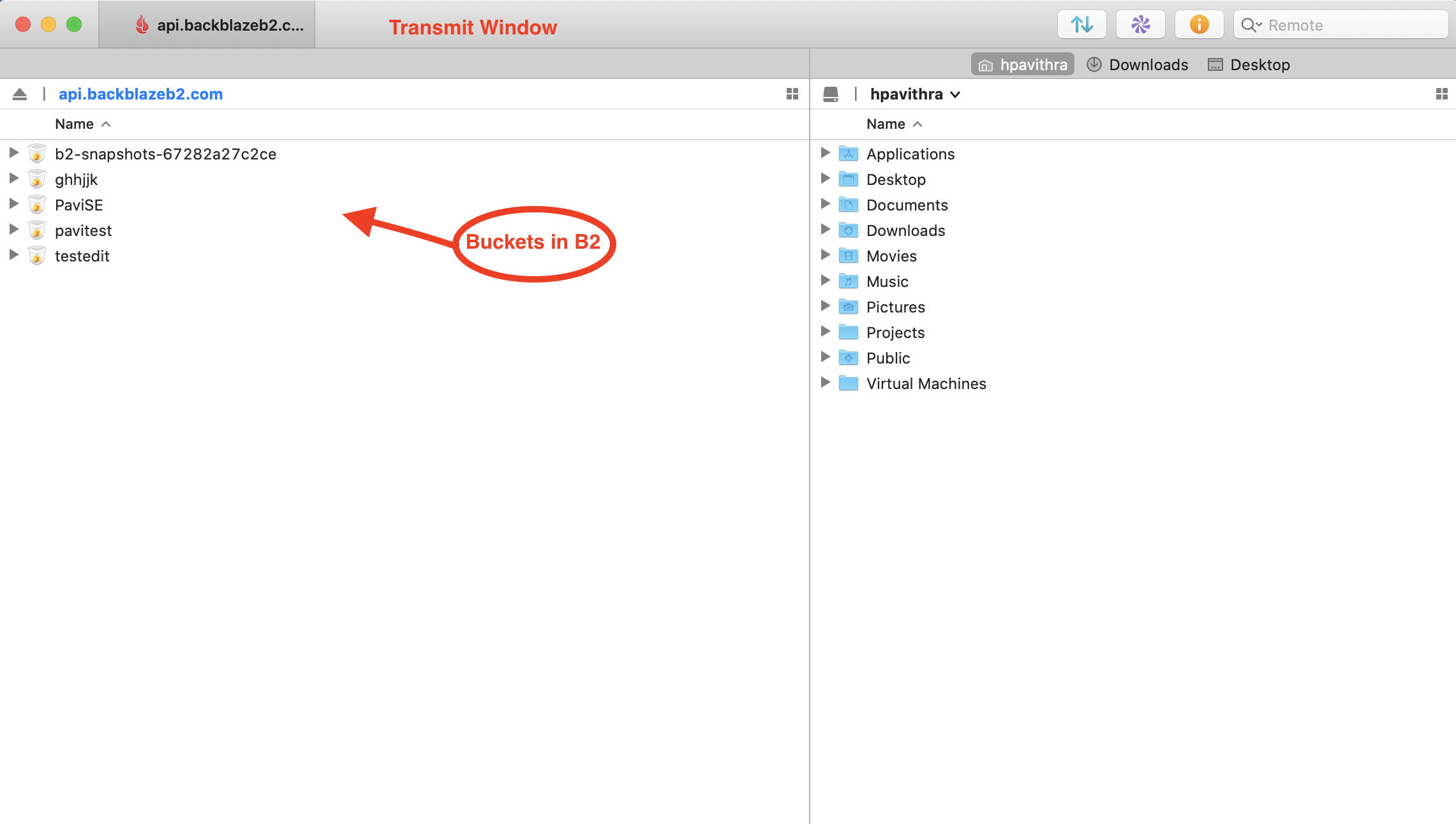Expand the Music folder
This screenshot has width=1456, height=824.
pyautogui.click(x=825, y=281)
